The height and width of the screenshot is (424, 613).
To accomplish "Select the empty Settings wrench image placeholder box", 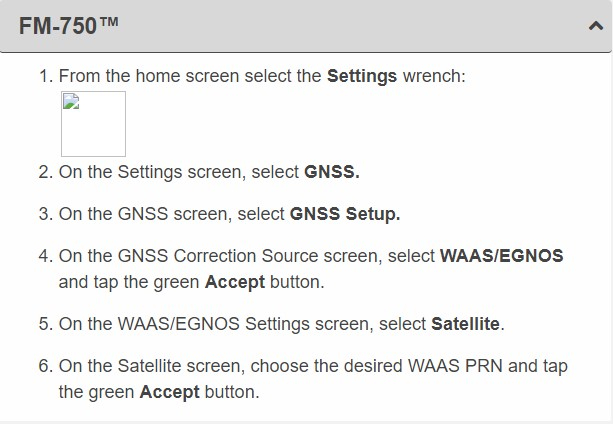I will coord(93,124).
